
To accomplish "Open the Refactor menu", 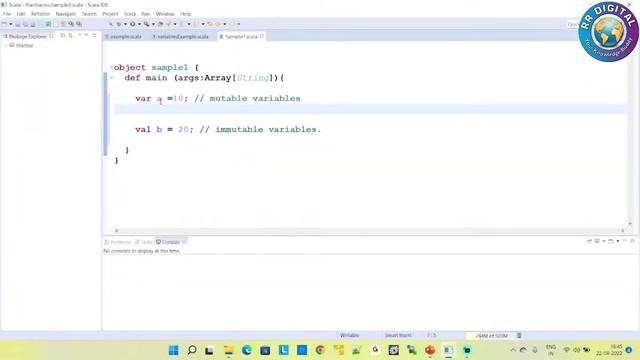I will pyautogui.click(x=40, y=14).
